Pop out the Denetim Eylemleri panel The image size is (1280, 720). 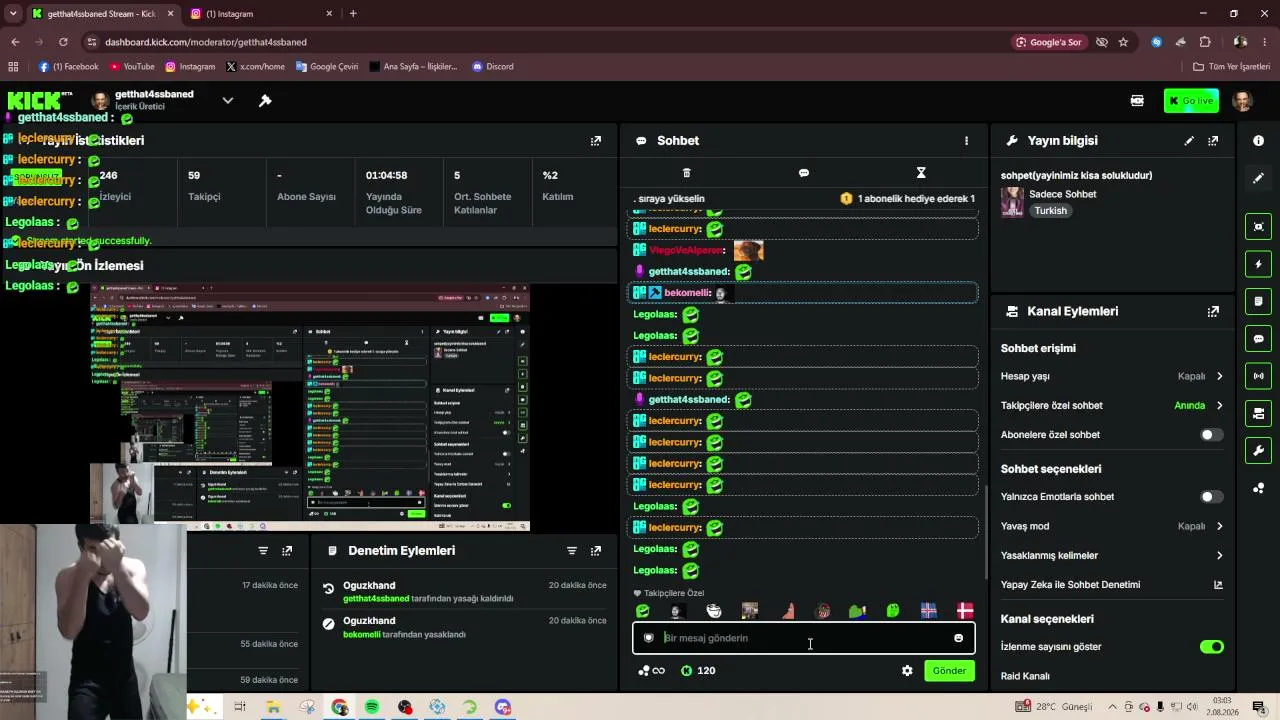[x=596, y=551]
